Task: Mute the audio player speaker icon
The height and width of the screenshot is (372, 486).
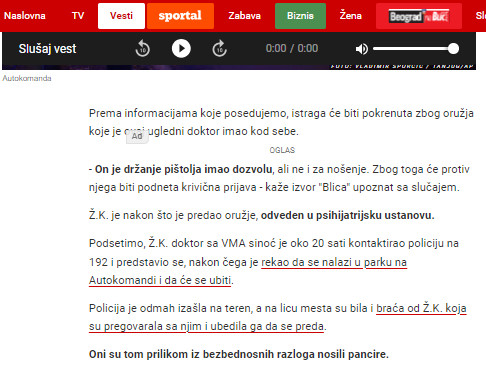Action: tap(362, 49)
